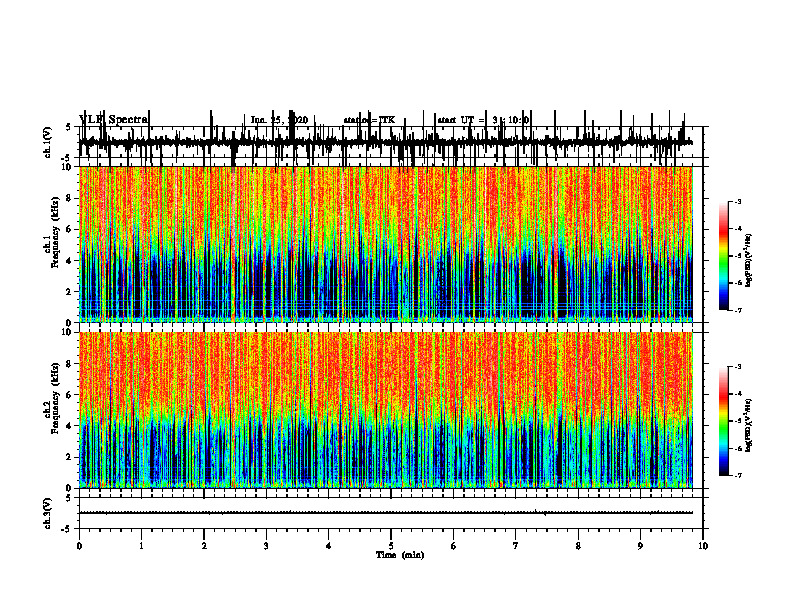Click the '-4' tick on ch.2 color bar
This screenshot has width=792, height=612.
(x=737, y=394)
